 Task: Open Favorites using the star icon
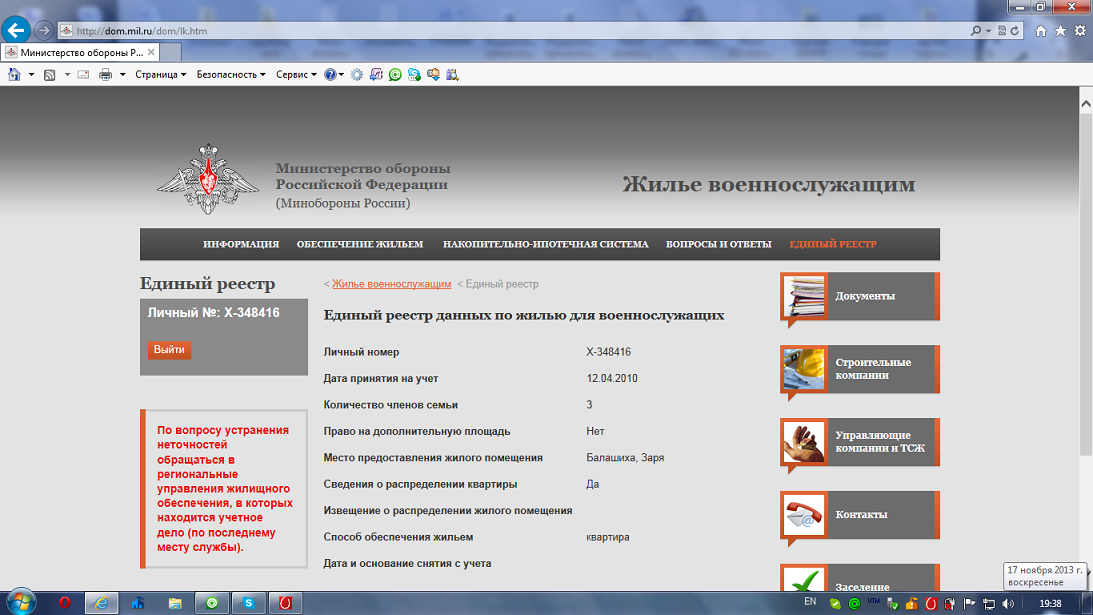(x=1060, y=31)
